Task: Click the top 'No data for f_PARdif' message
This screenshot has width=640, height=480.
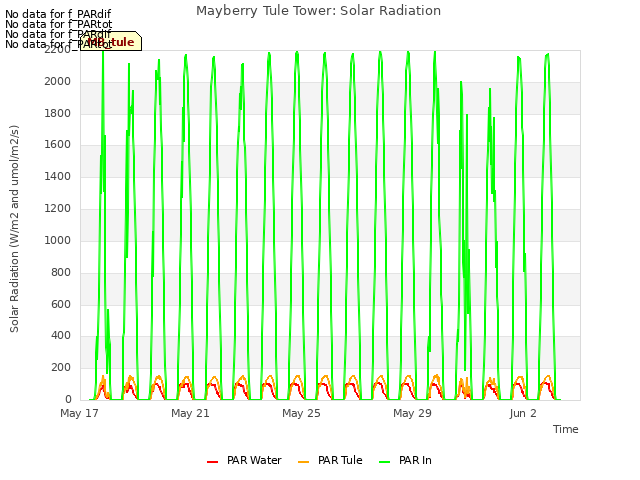Action: coord(58,15)
